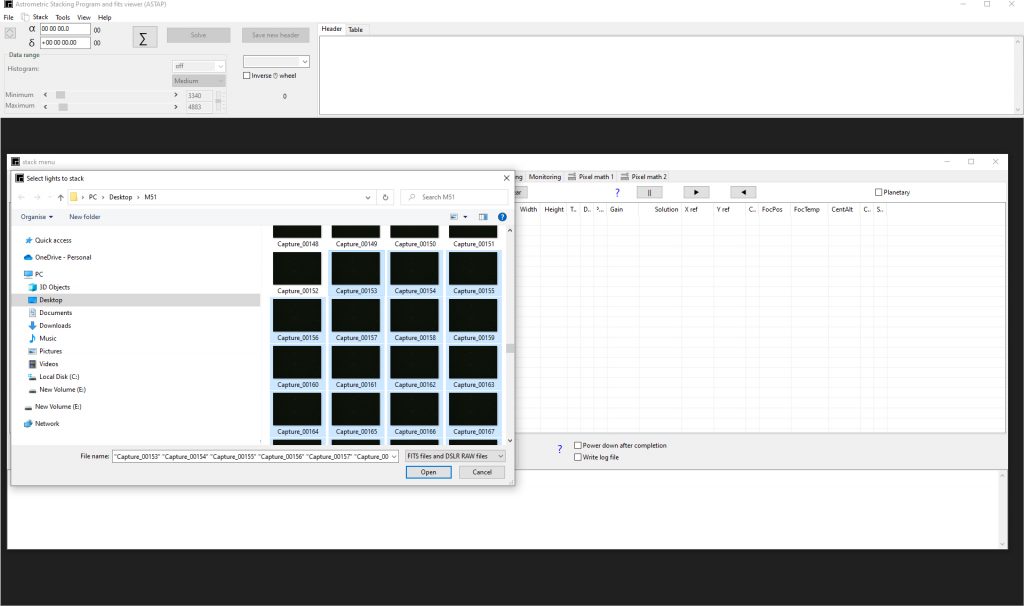This screenshot has height=606, width=1024.
Task: Enable Power down after completion
Action: point(577,445)
